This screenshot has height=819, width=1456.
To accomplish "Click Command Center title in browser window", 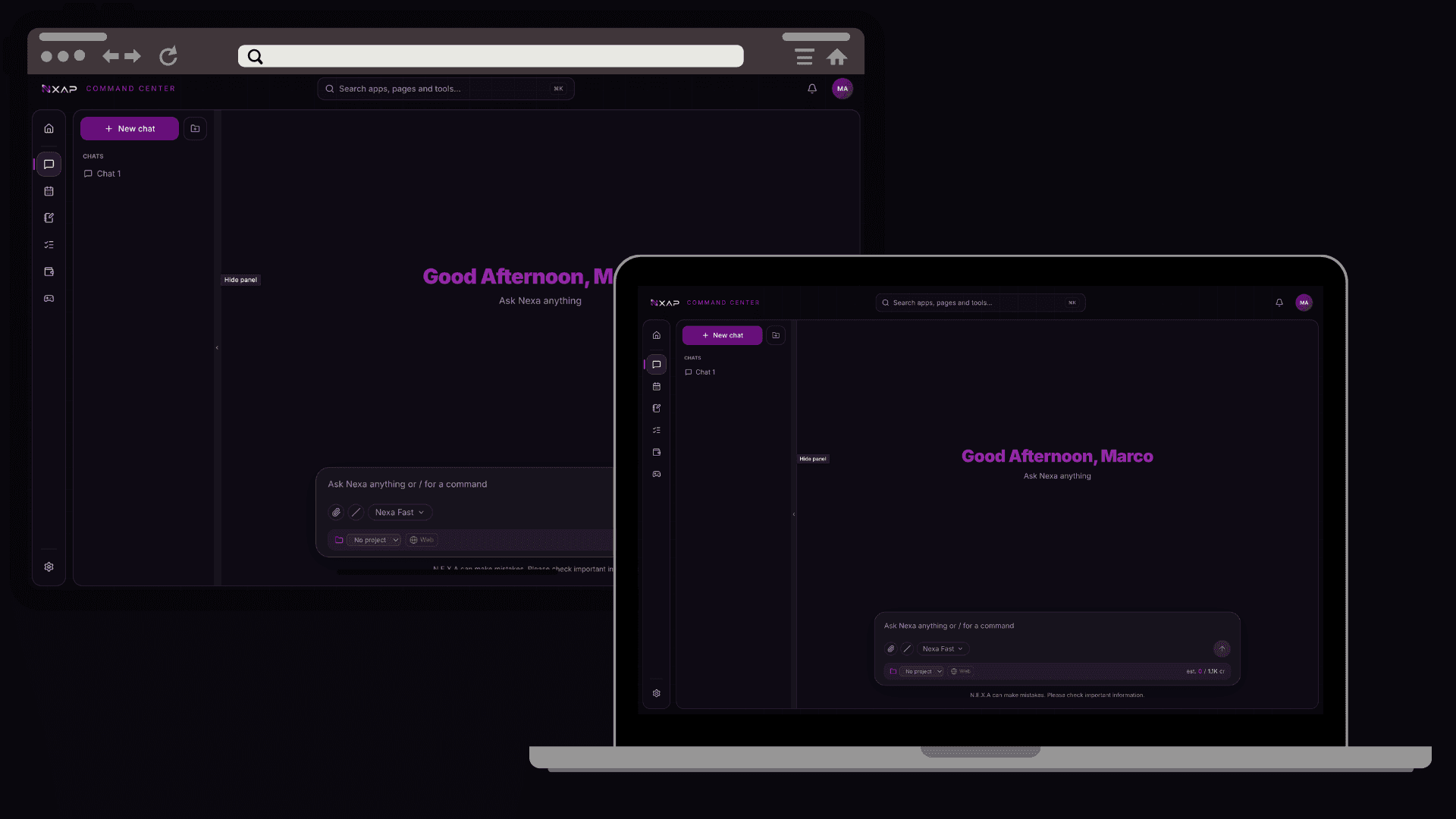I will (x=130, y=89).
